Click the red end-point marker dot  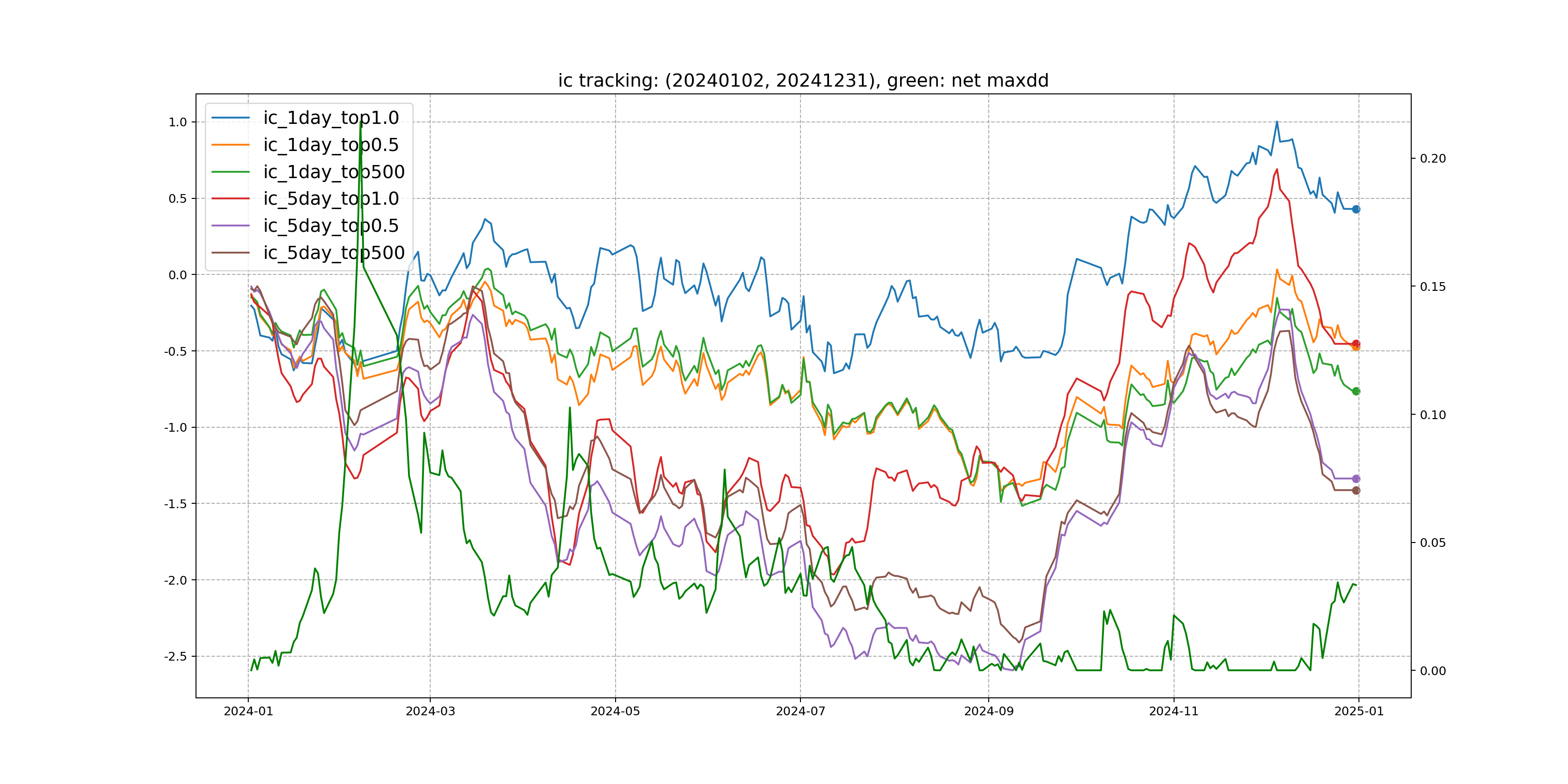pyautogui.click(x=1356, y=343)
